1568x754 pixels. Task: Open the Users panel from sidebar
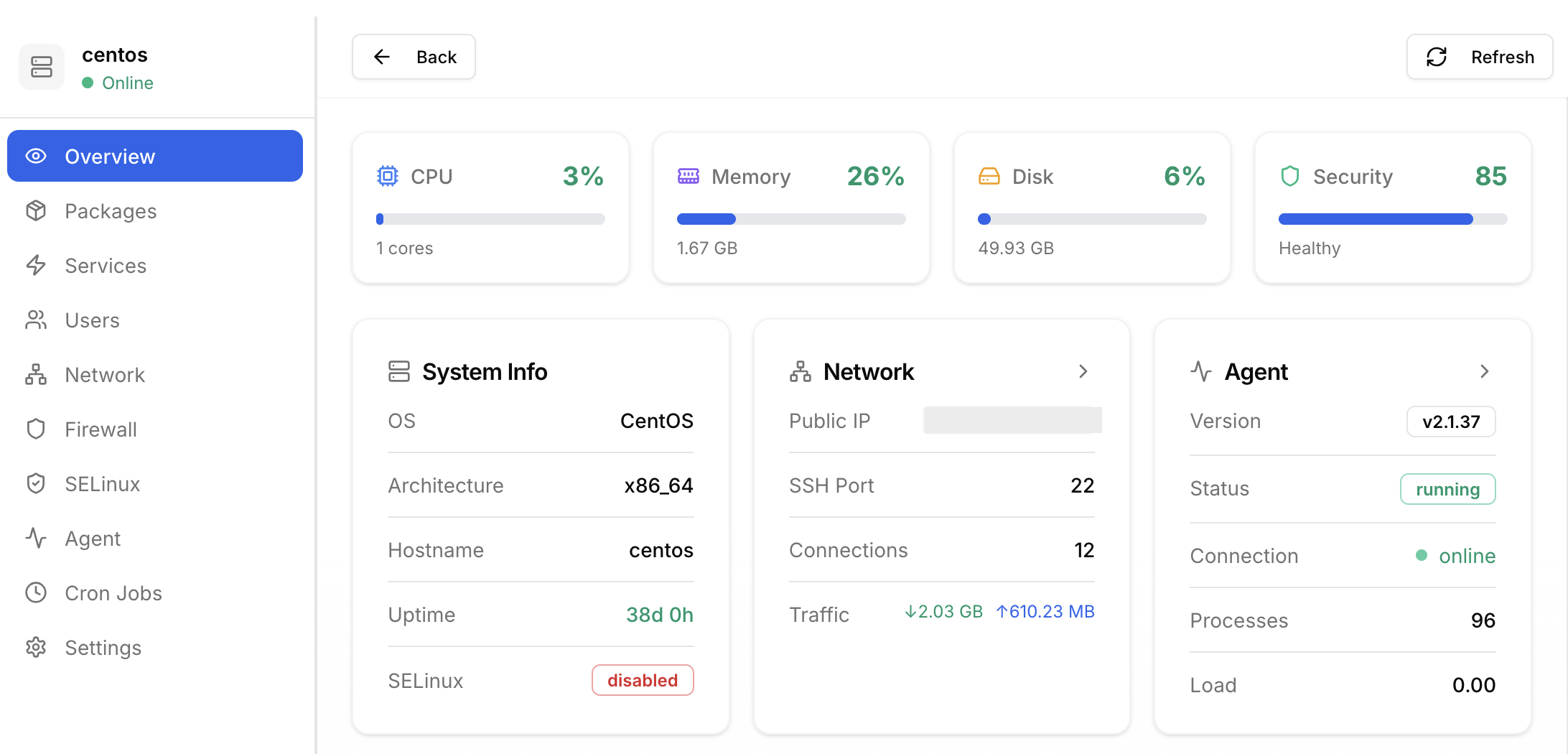tap(92, 320)
